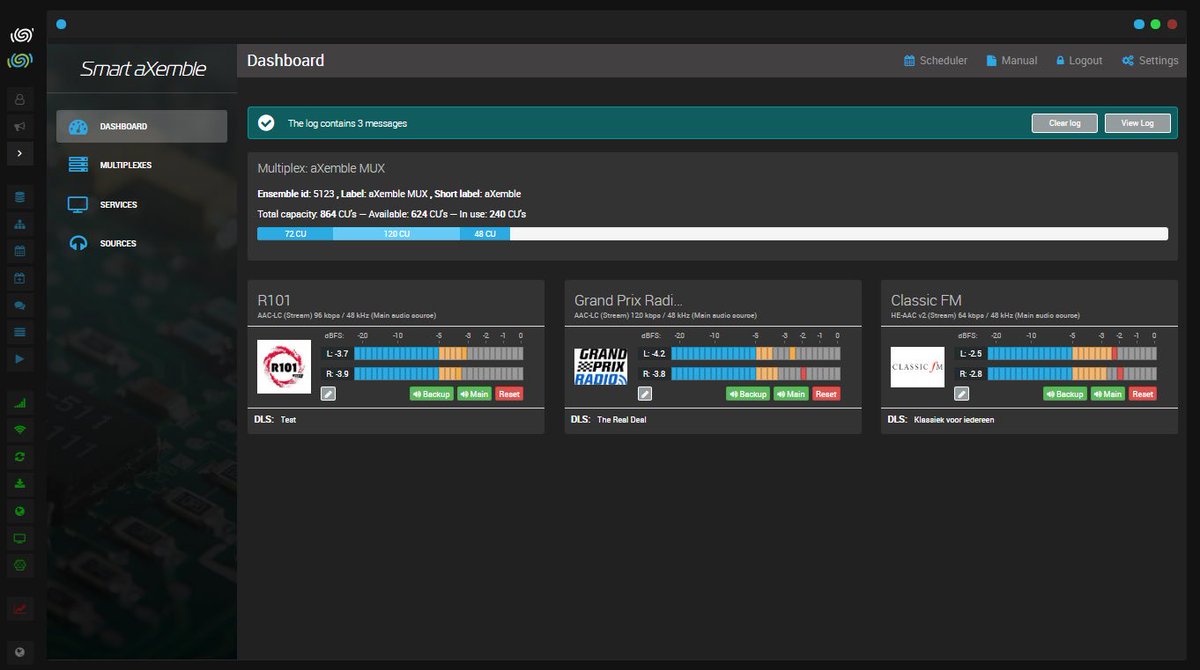Screen dimensions: 1200x670
Task: Reset the Grand Prix Radio audio meters
Action: (x=826, y=394)
